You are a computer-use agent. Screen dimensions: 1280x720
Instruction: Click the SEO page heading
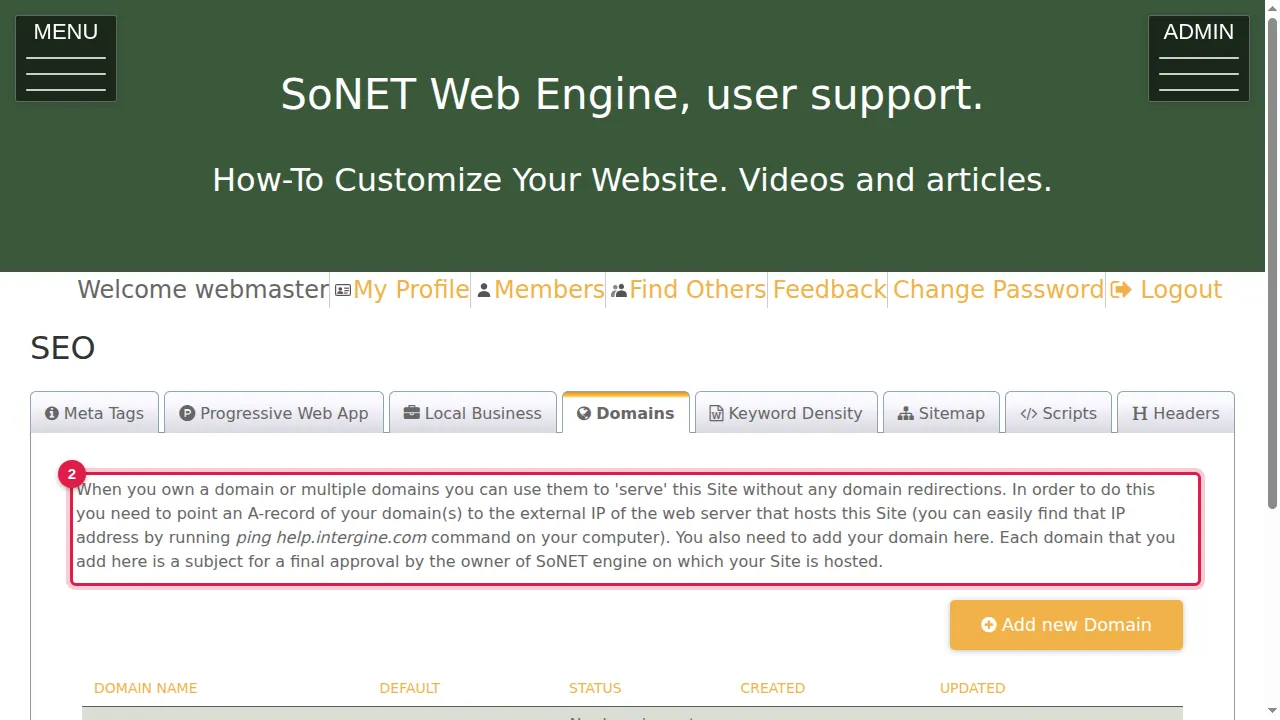coord(63,348)
